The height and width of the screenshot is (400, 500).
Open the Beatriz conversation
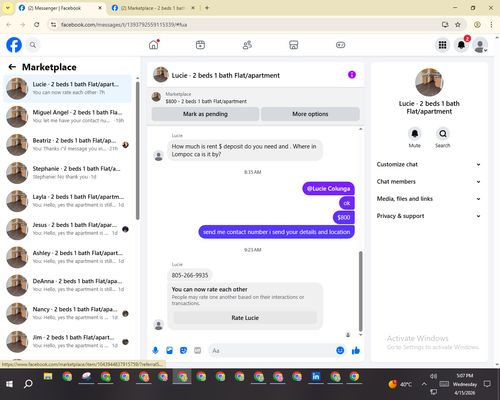pyautogui.click(x=67, y=145)
